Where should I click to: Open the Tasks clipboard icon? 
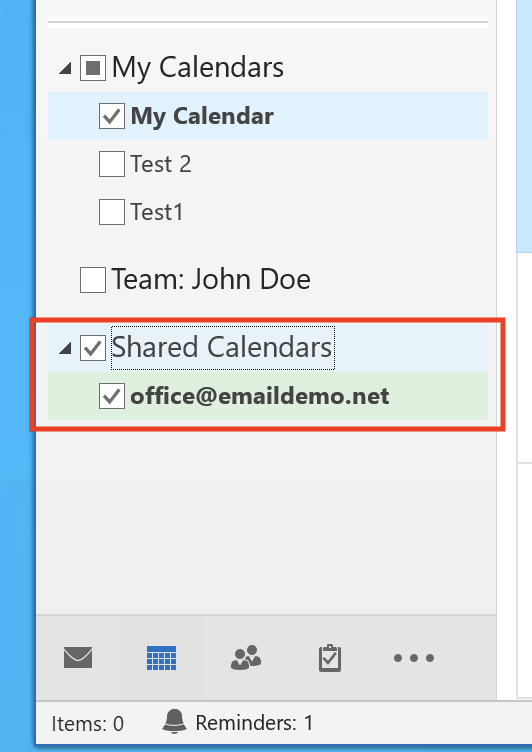[x=330, y=658]
